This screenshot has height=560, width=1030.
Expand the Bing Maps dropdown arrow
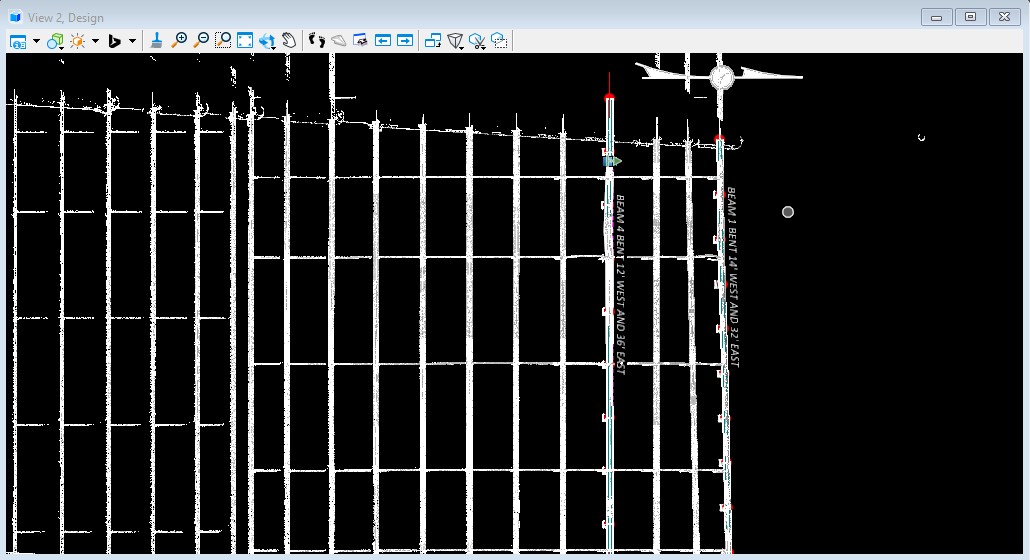coord(132,41)
